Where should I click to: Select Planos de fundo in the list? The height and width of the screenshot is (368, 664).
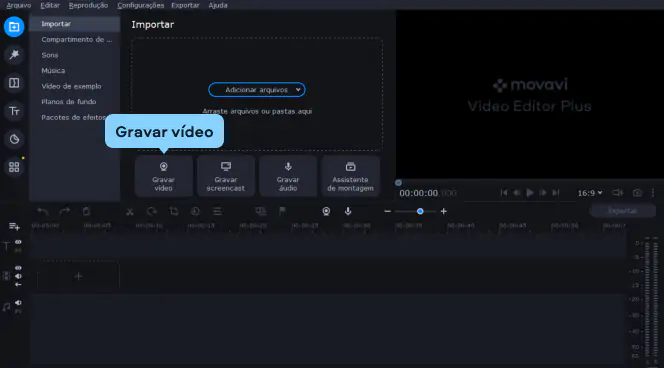69,102
